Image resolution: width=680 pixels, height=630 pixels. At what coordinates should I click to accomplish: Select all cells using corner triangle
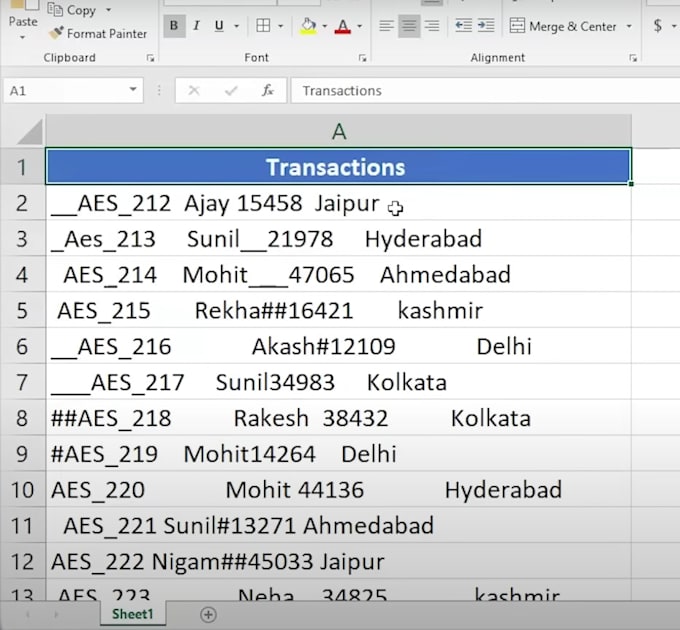tap(29, 131)
